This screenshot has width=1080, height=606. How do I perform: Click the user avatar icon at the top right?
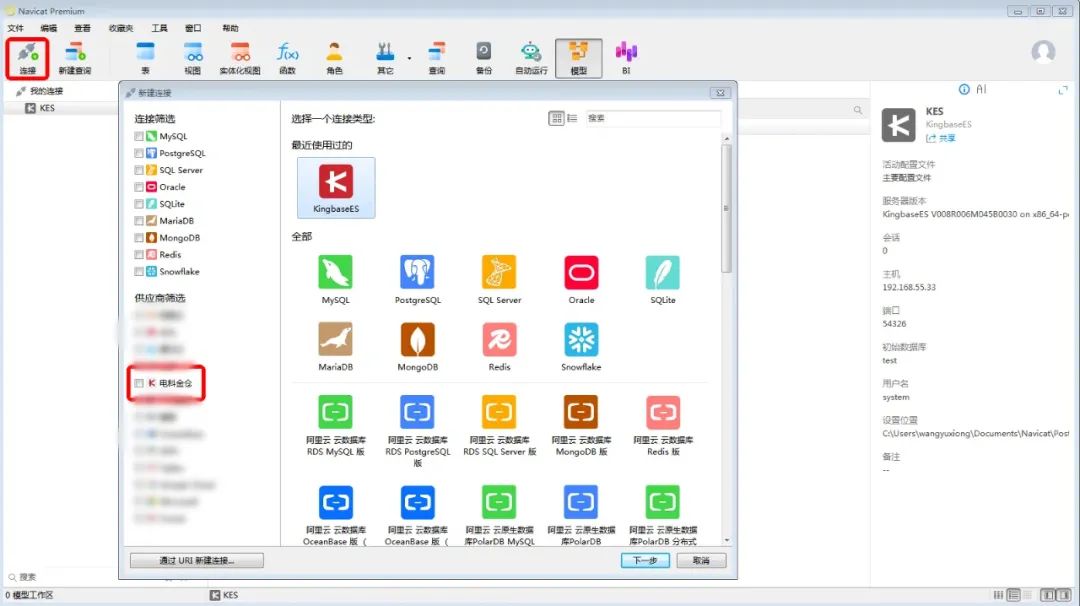[1043, 52]
